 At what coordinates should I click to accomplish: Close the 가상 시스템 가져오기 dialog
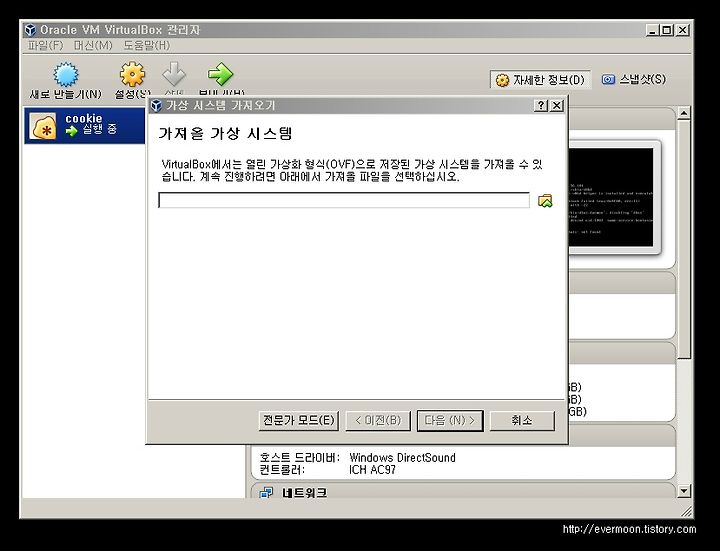[x=557, y=106]
